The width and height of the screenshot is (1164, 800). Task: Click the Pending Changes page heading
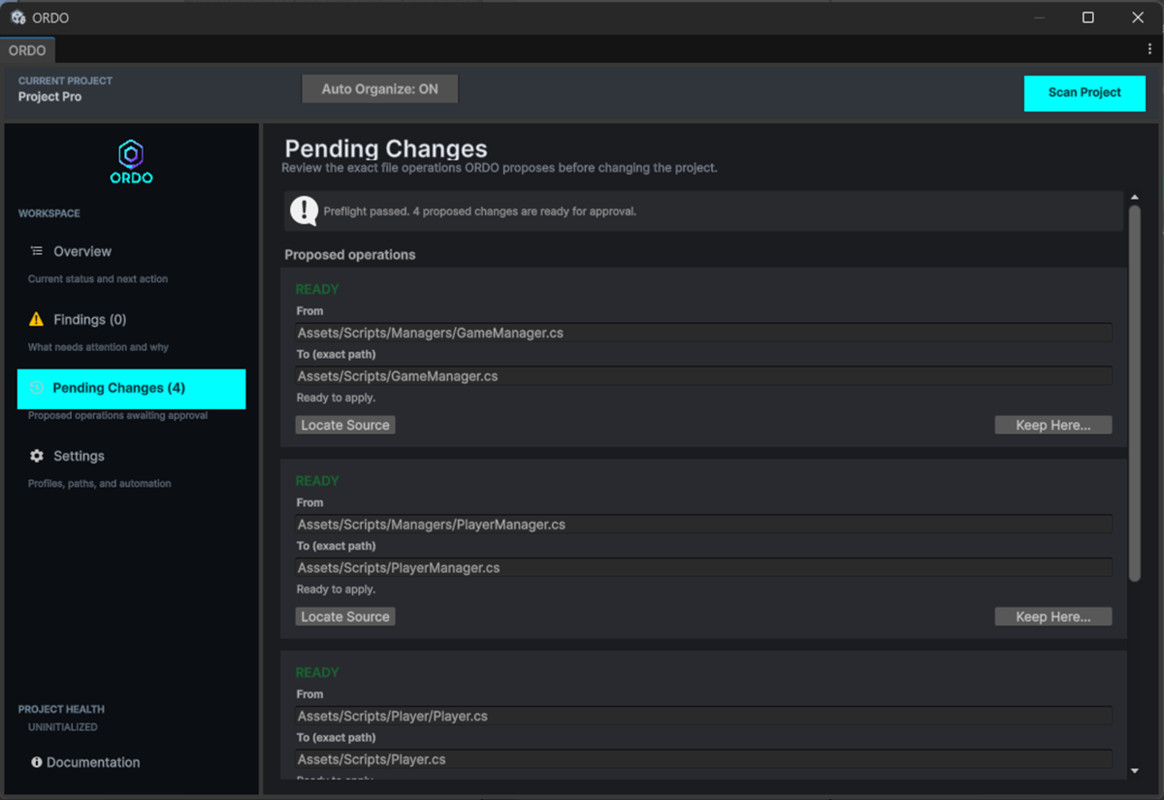coord(386,148)
